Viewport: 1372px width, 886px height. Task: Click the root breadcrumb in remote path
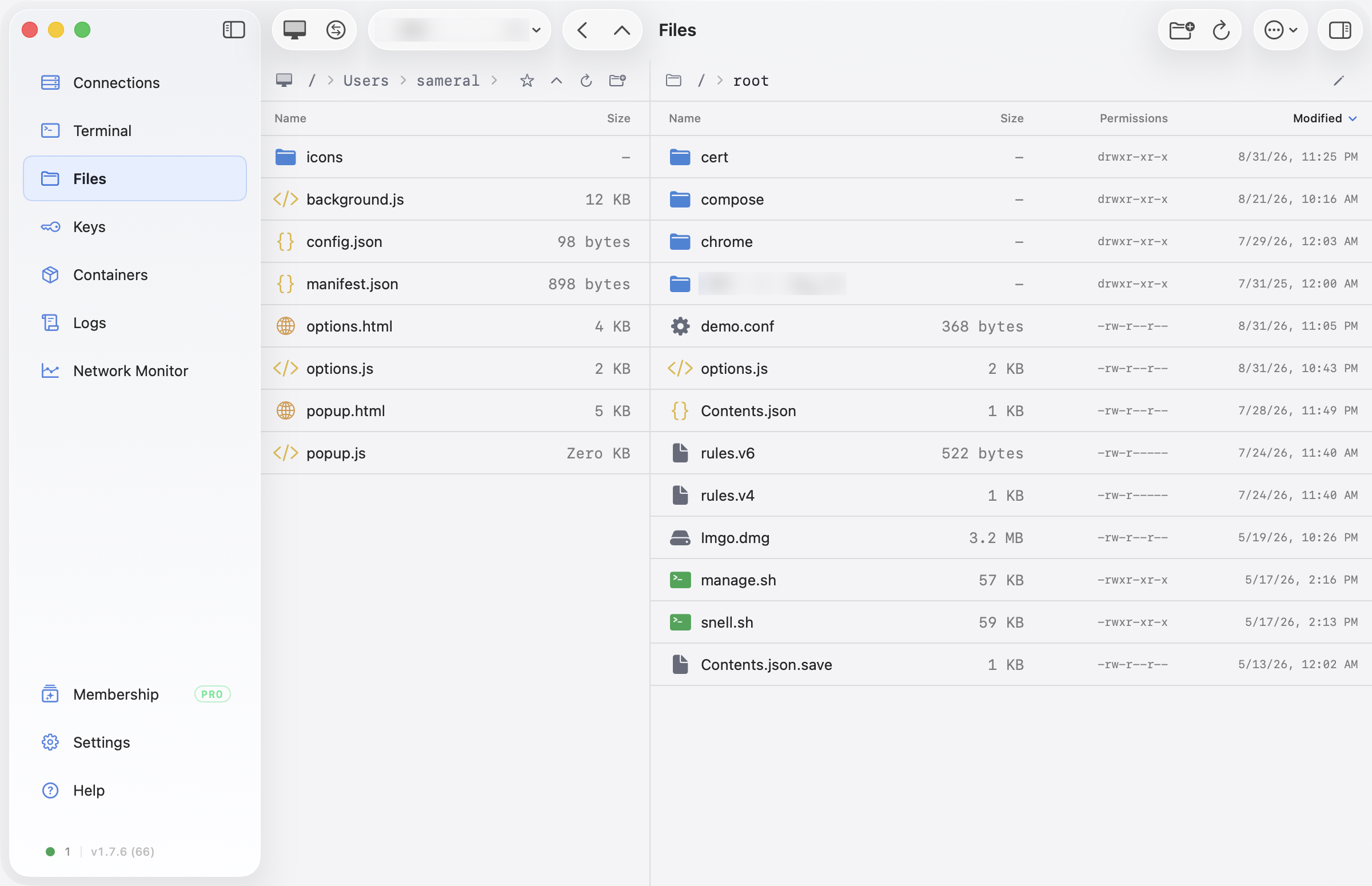pyautogui.click(x=751, y=81)
